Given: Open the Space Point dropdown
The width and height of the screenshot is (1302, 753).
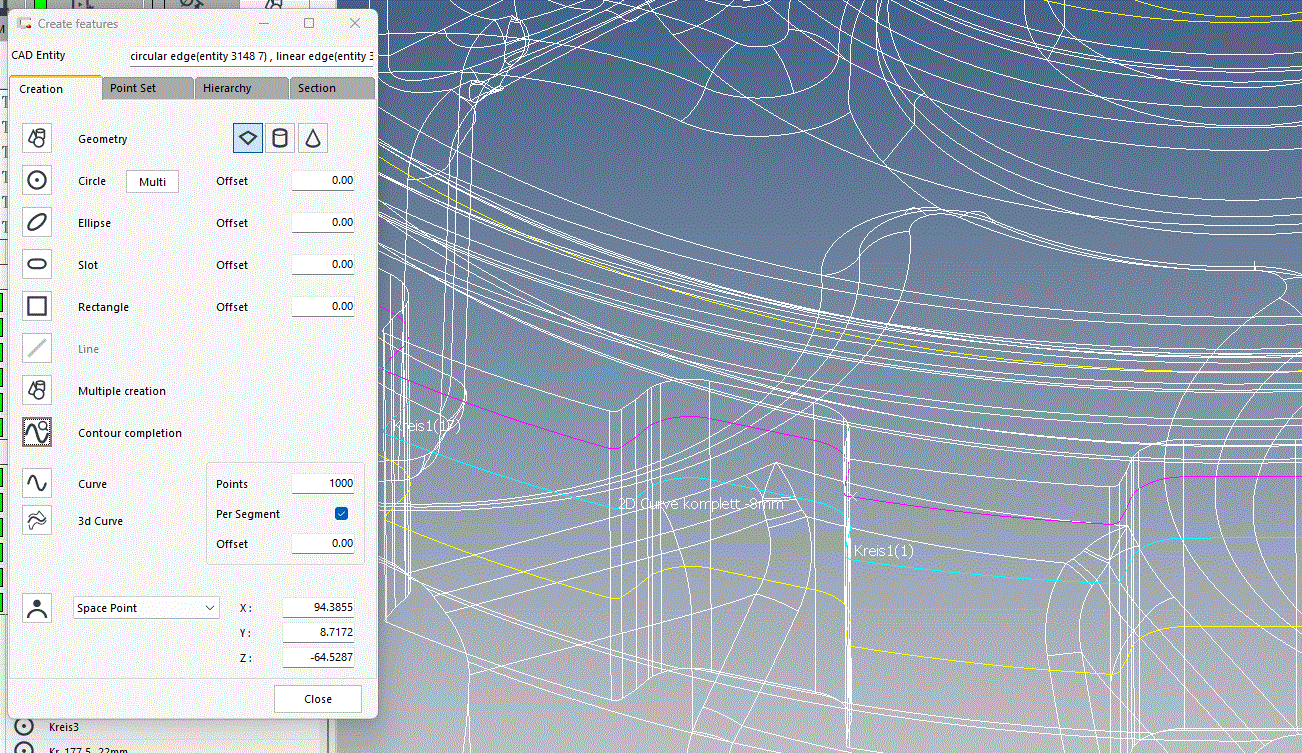Looking at the screenshot, I should pyautogui.click(x=146, y=608).
